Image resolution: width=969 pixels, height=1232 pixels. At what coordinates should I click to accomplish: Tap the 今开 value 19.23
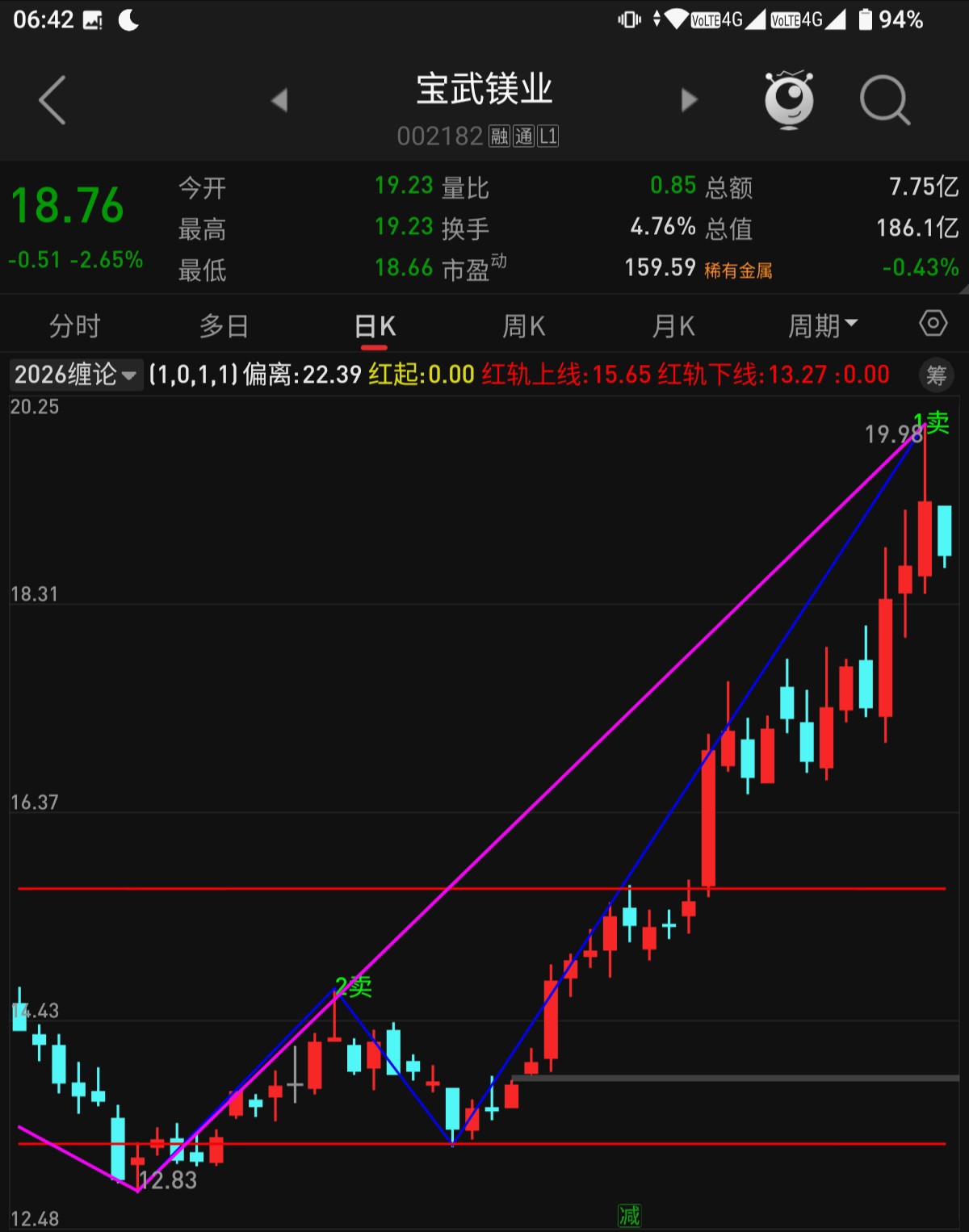(404, 186)
